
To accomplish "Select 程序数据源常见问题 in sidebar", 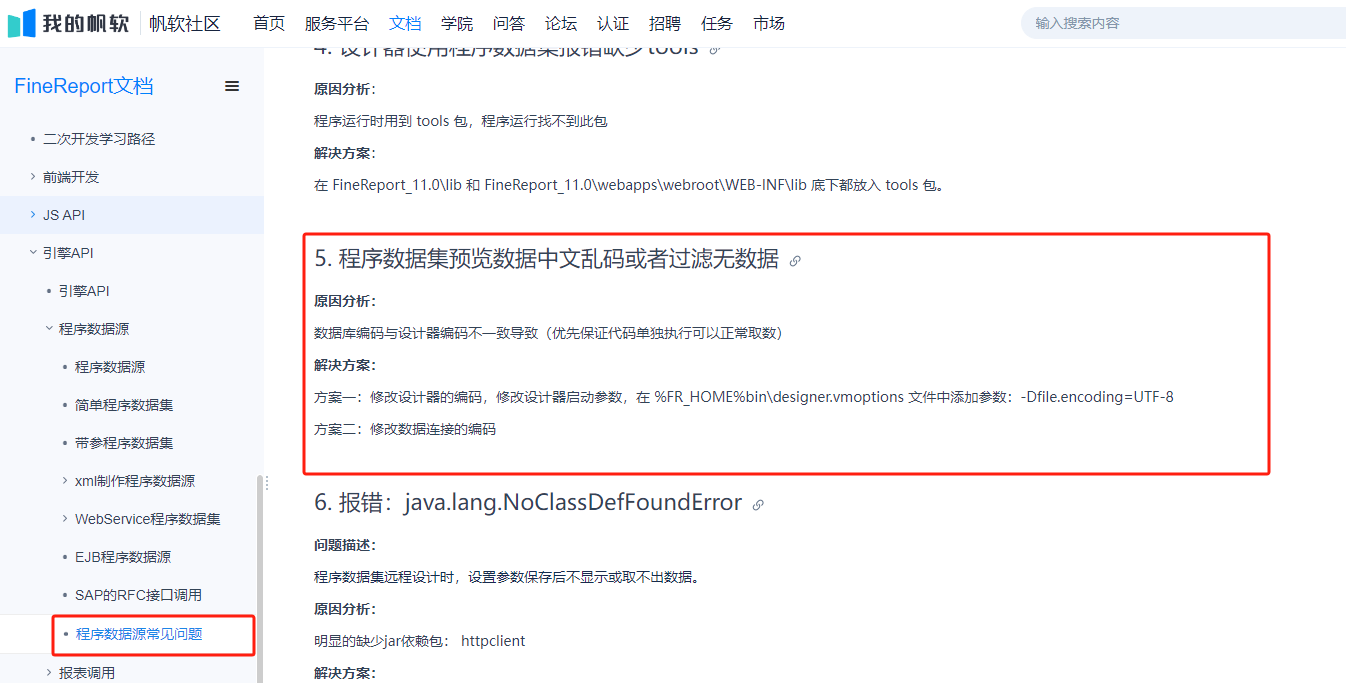I will 139,633.
